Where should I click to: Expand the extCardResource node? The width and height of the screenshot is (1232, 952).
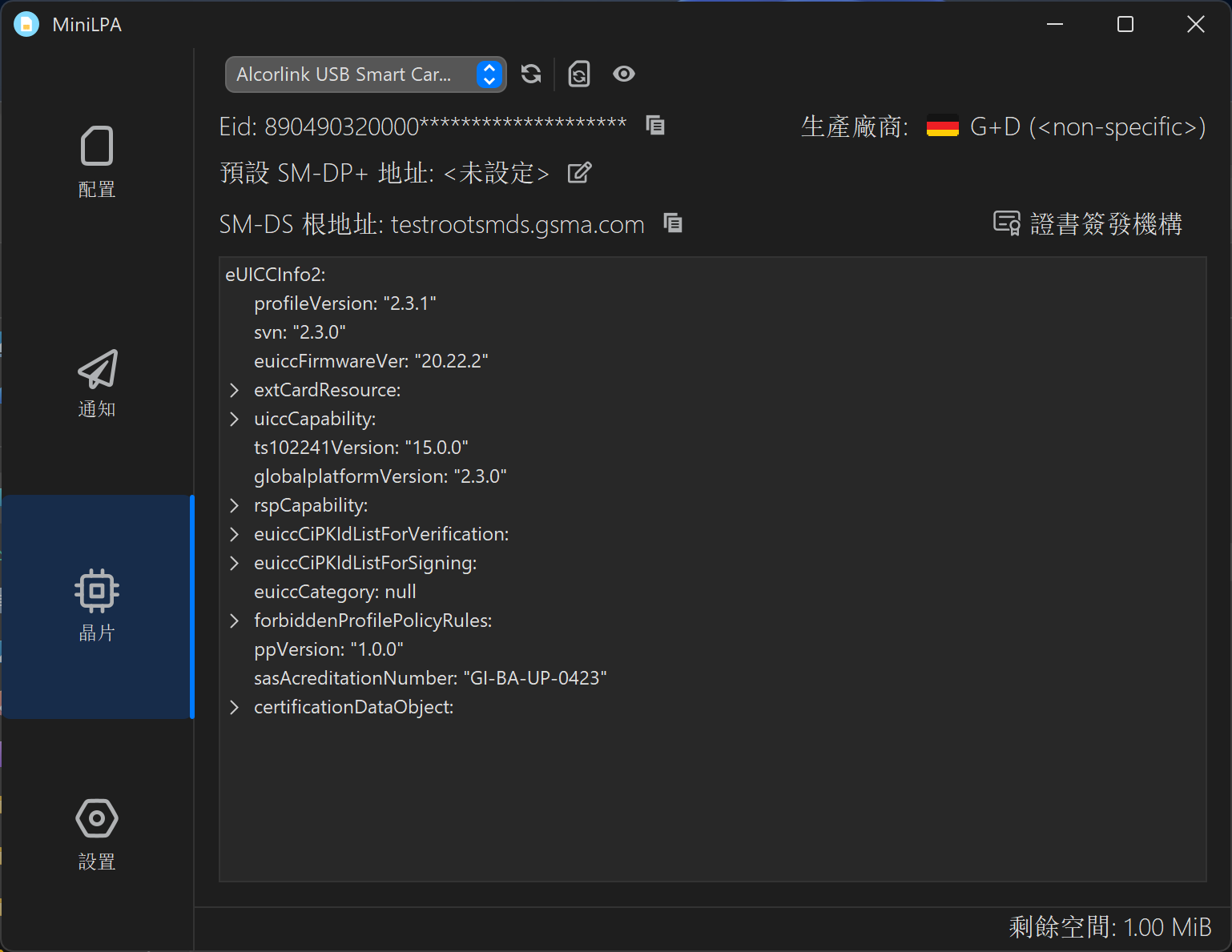(234, 390)
